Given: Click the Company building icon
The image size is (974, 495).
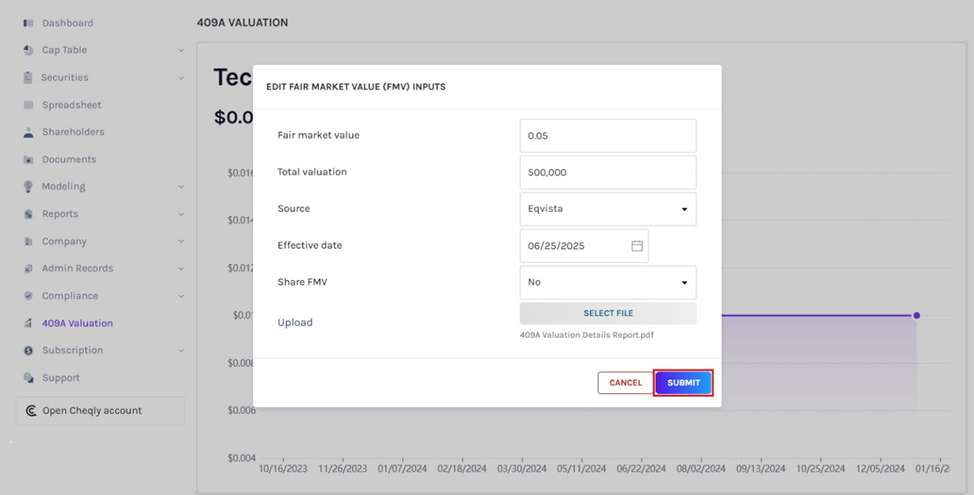Looking at the screenshot, I should (28, 242).
